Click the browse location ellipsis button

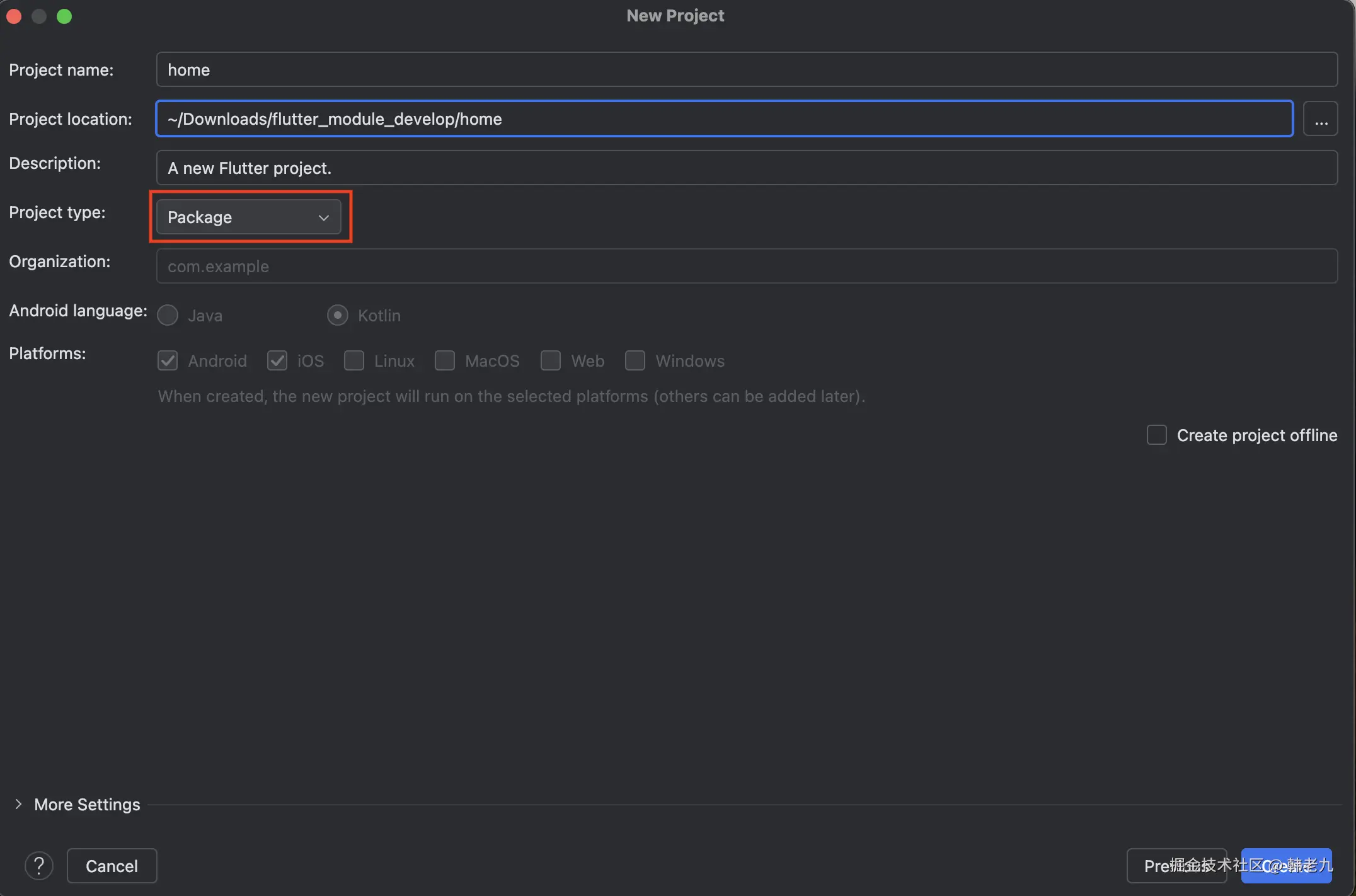pos(1321,119)
